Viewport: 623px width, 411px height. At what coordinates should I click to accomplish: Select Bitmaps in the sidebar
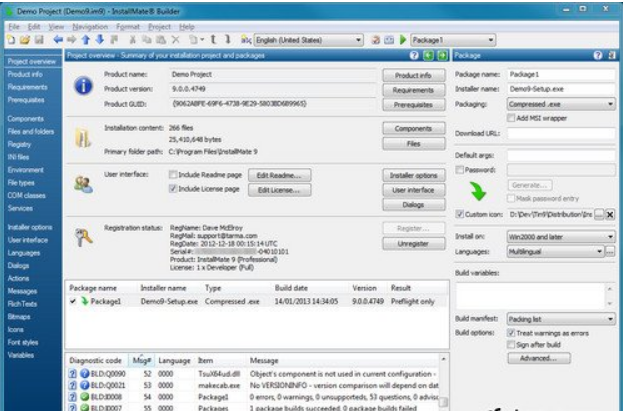click(x=19, y=317)
